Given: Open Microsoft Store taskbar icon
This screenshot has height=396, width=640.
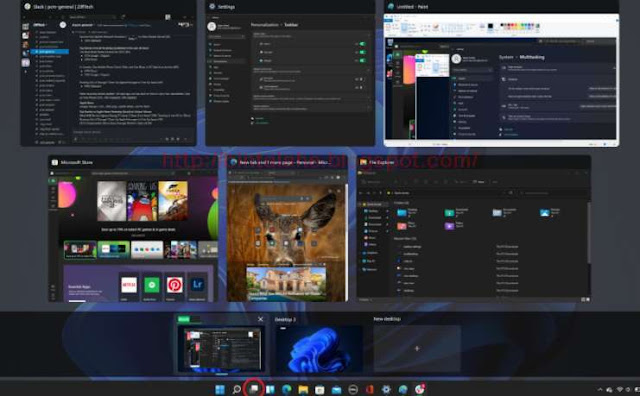Looking at the screenshot, I should pyautogui.click(x=320, y=389).
